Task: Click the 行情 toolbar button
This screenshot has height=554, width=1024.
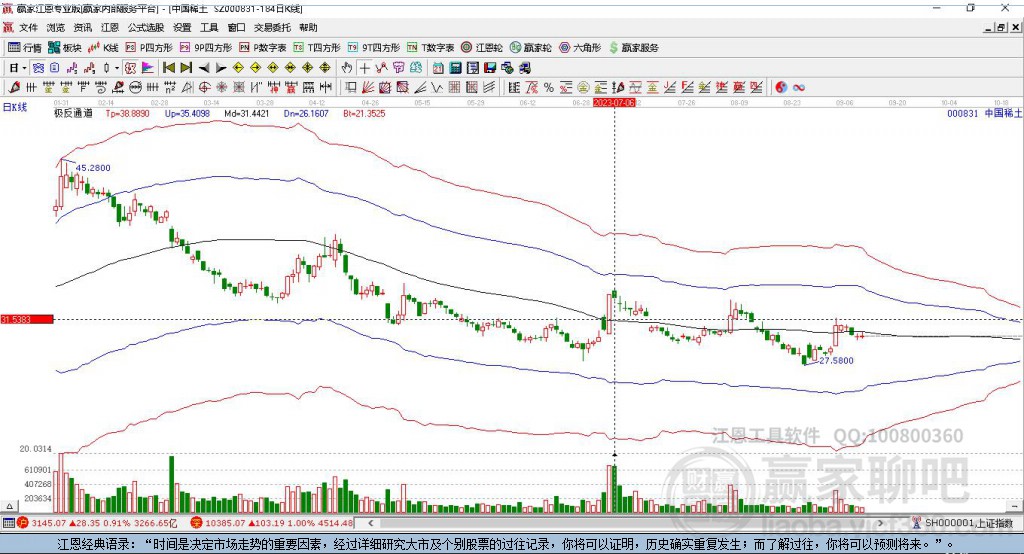Action: coord(25,48)
